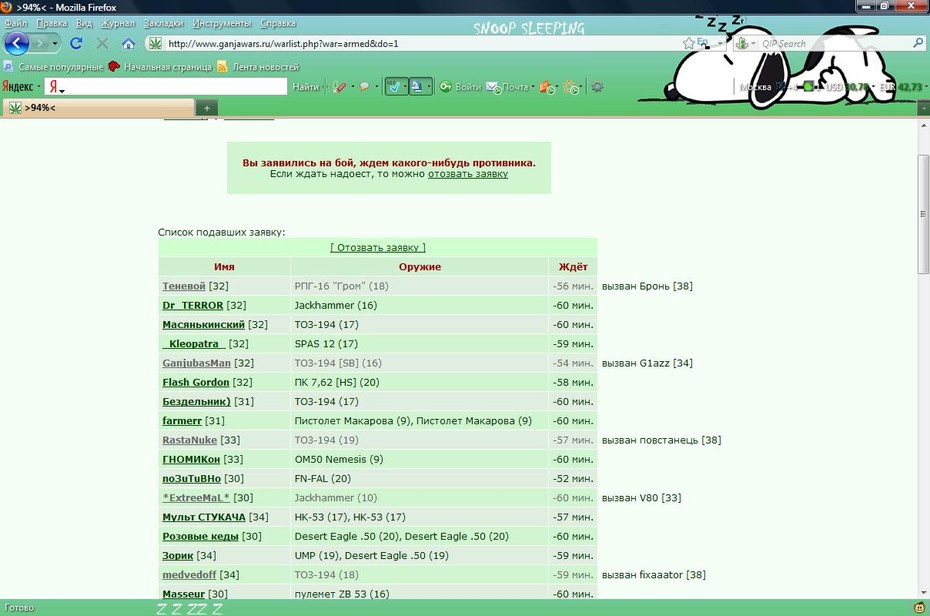Open player Масянькинский profile link
This screenshot has height=616, width=930.
click(203, 324)
